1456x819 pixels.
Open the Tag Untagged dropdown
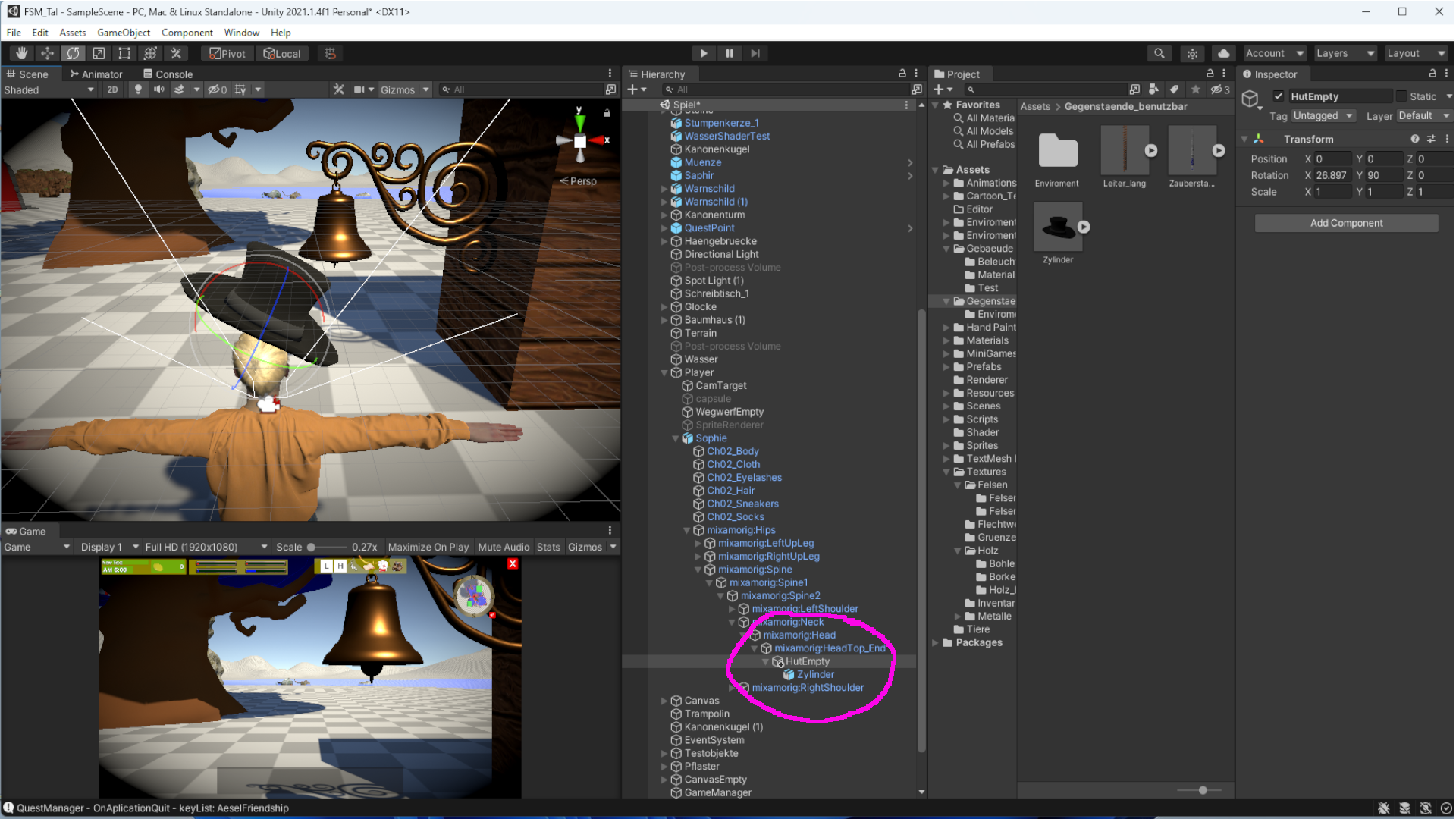(1323, 115)
